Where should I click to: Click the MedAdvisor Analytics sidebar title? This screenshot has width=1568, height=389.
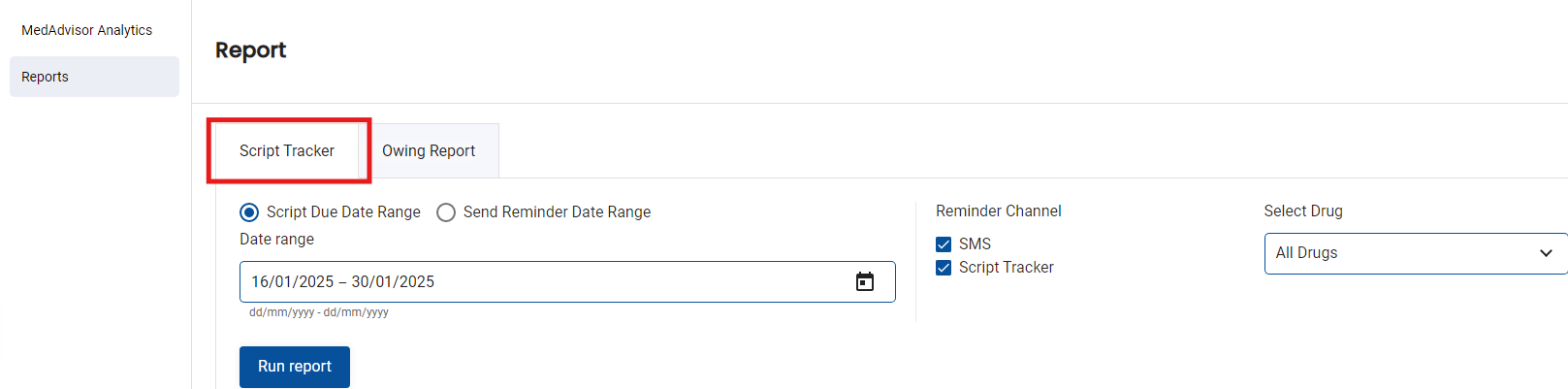tap(87, 30)
